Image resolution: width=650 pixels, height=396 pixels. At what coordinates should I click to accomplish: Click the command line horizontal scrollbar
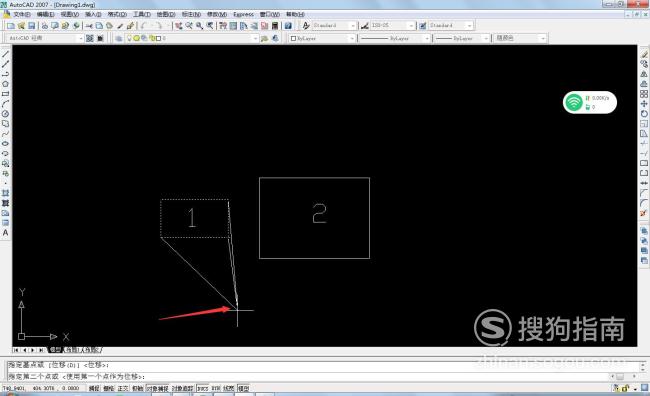coord(624,377)
